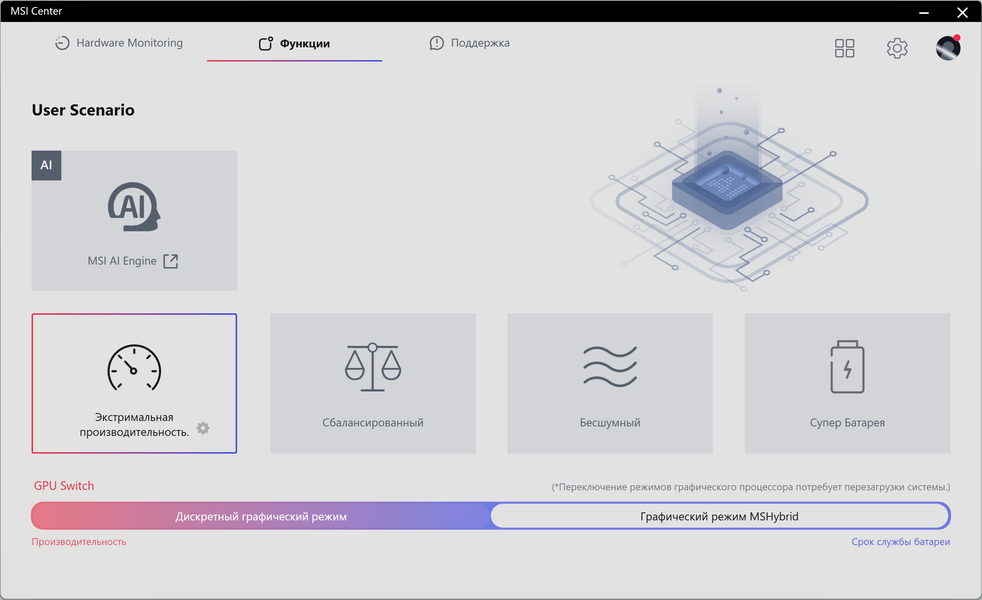
Task: Open the Поддержка tab
Action: pyautogui.click(x=470, y=43)
